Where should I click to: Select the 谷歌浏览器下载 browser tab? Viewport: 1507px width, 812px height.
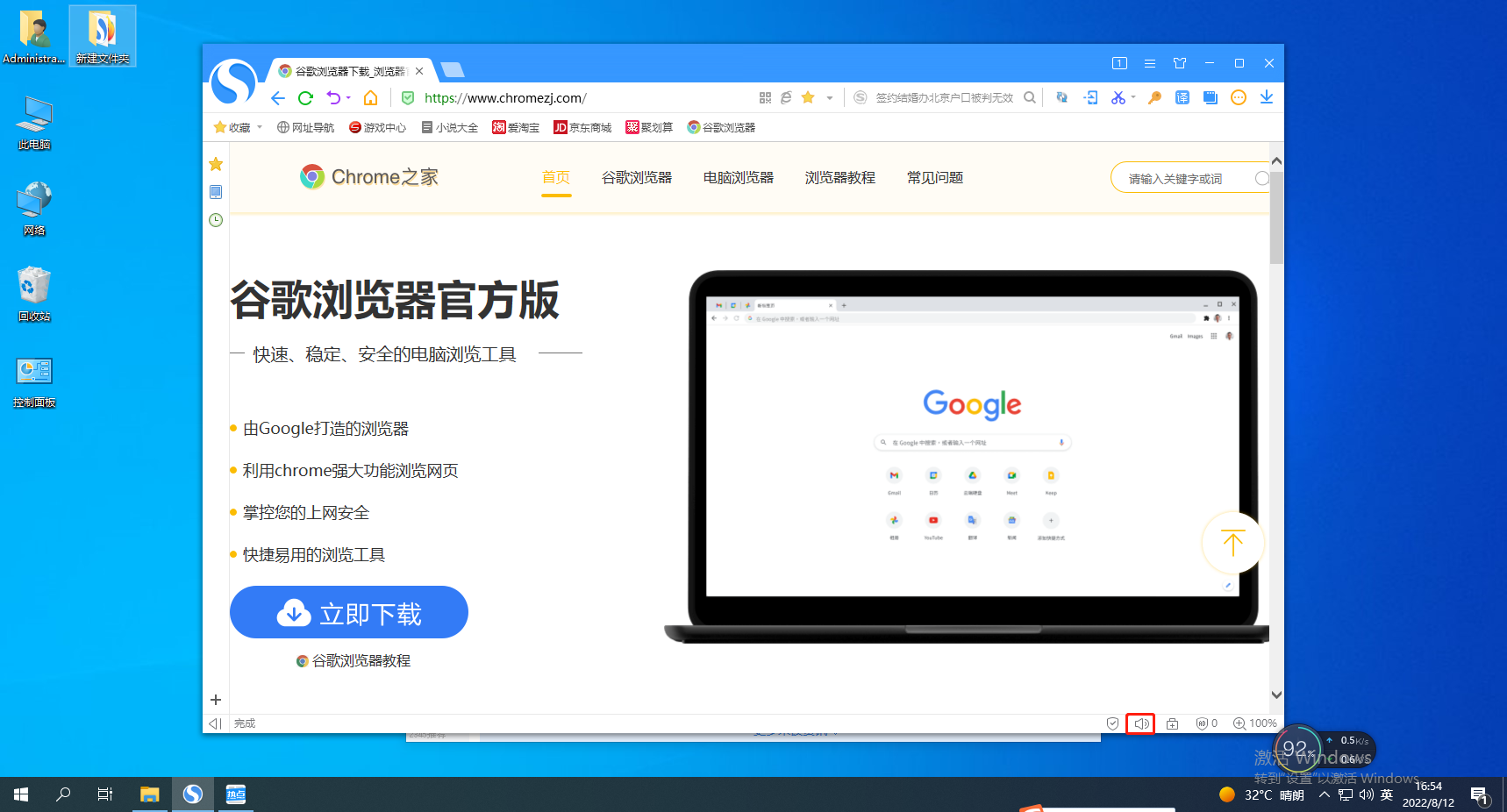tap(349, 71)
